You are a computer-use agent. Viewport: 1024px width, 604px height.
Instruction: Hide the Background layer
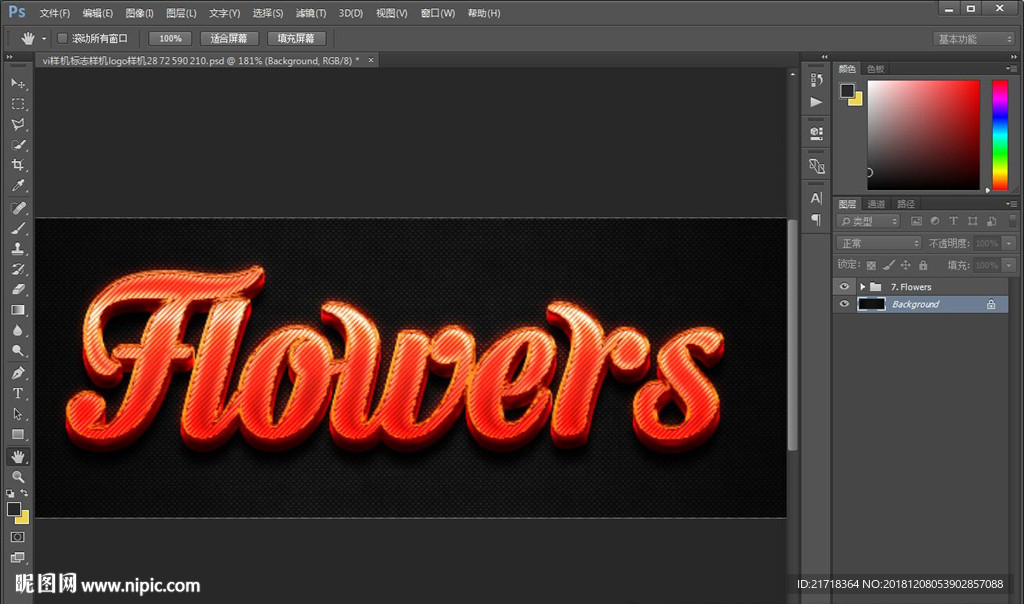coord(844,304)
